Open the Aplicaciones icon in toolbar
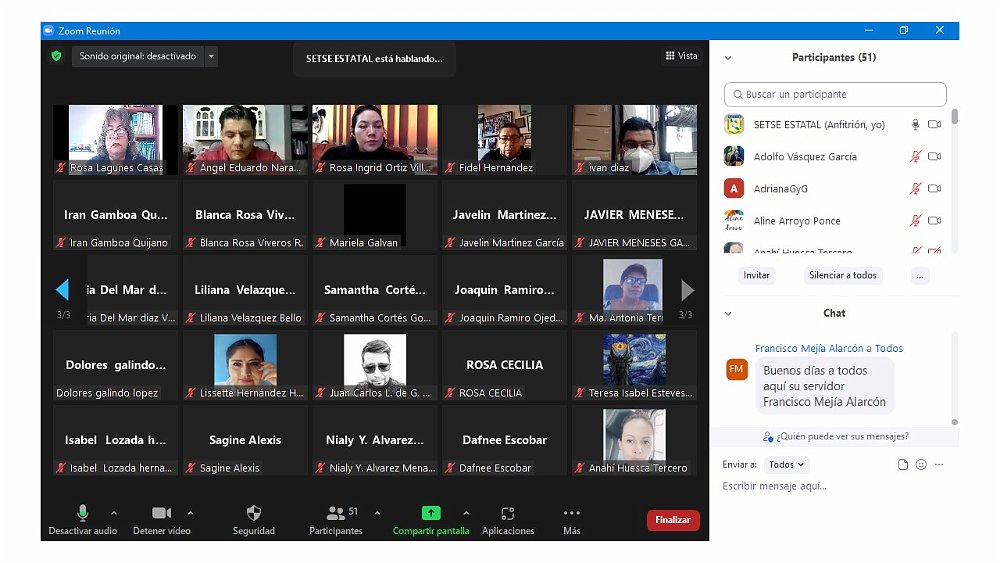1000x563 pixels. tap(507, 513)
